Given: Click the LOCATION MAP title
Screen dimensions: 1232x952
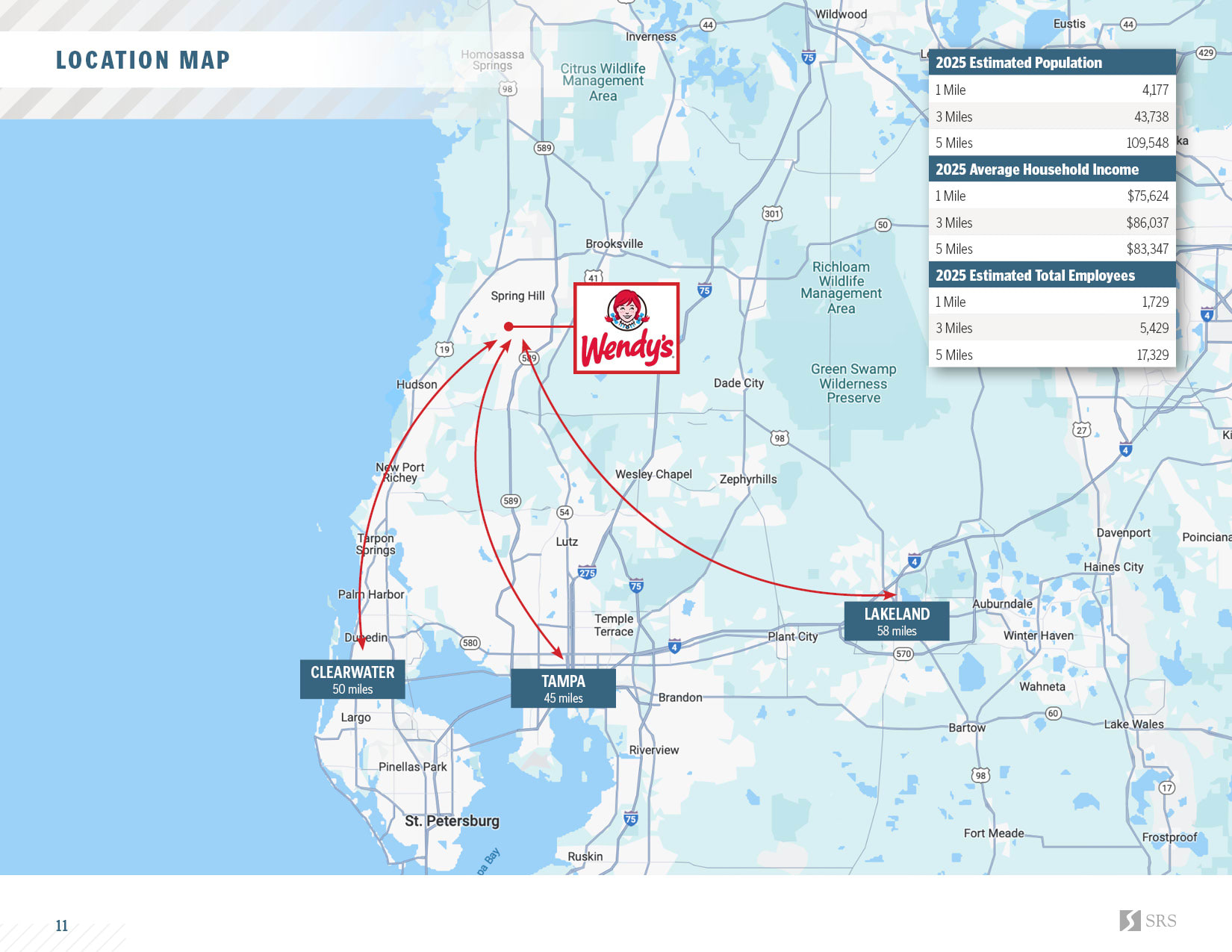Looking at the screenshot, I should [143, 60].
